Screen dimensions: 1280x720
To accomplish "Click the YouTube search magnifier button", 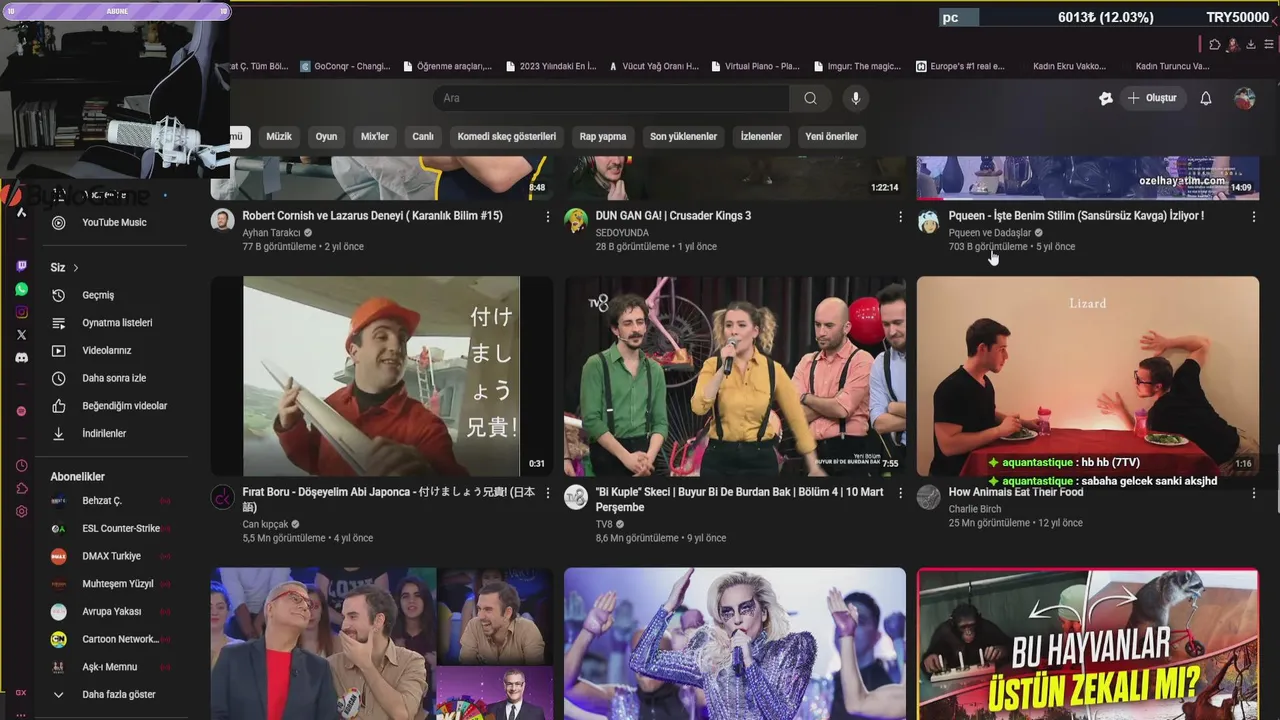I will [x=810, y=98].
